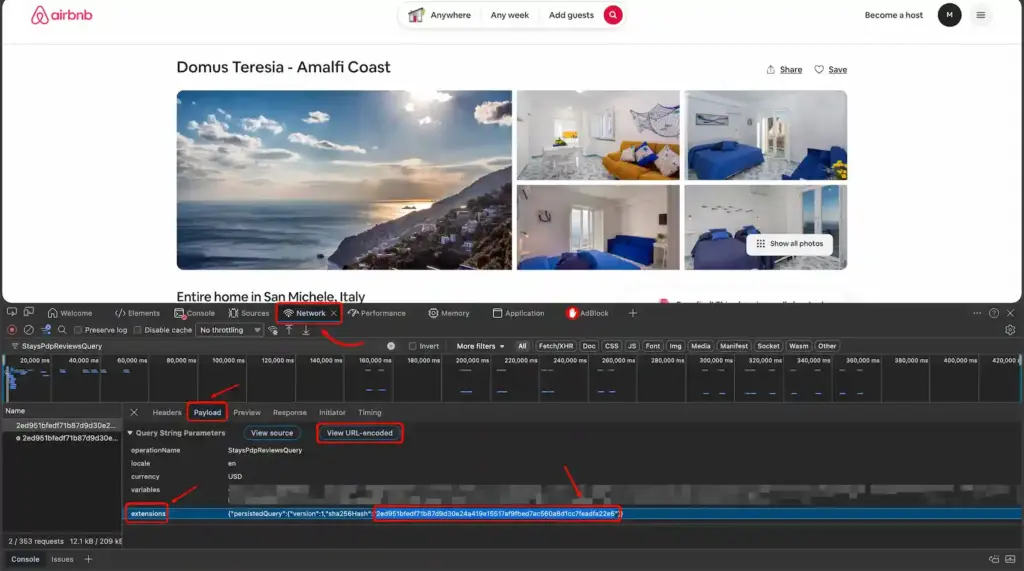
Task: Open the user profile avatar M
Action: 949,15
